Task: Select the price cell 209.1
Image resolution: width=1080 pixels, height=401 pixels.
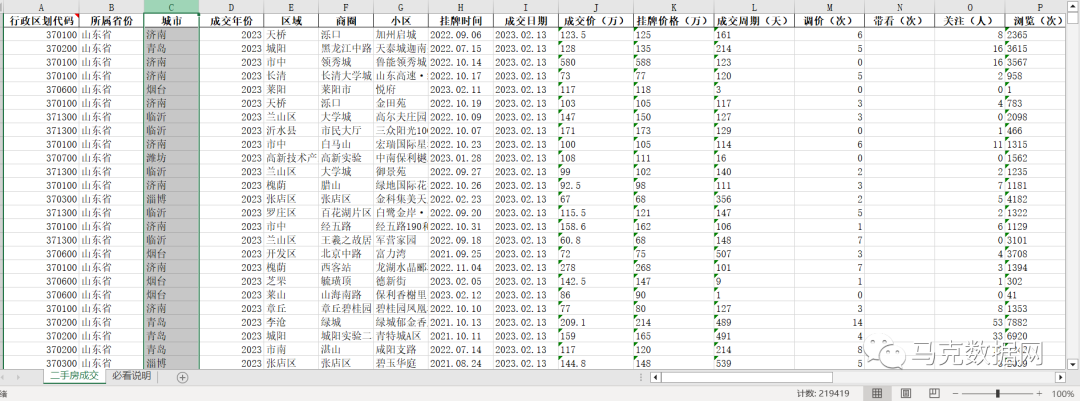Action: pyautogui.click(x=595, y=322)
